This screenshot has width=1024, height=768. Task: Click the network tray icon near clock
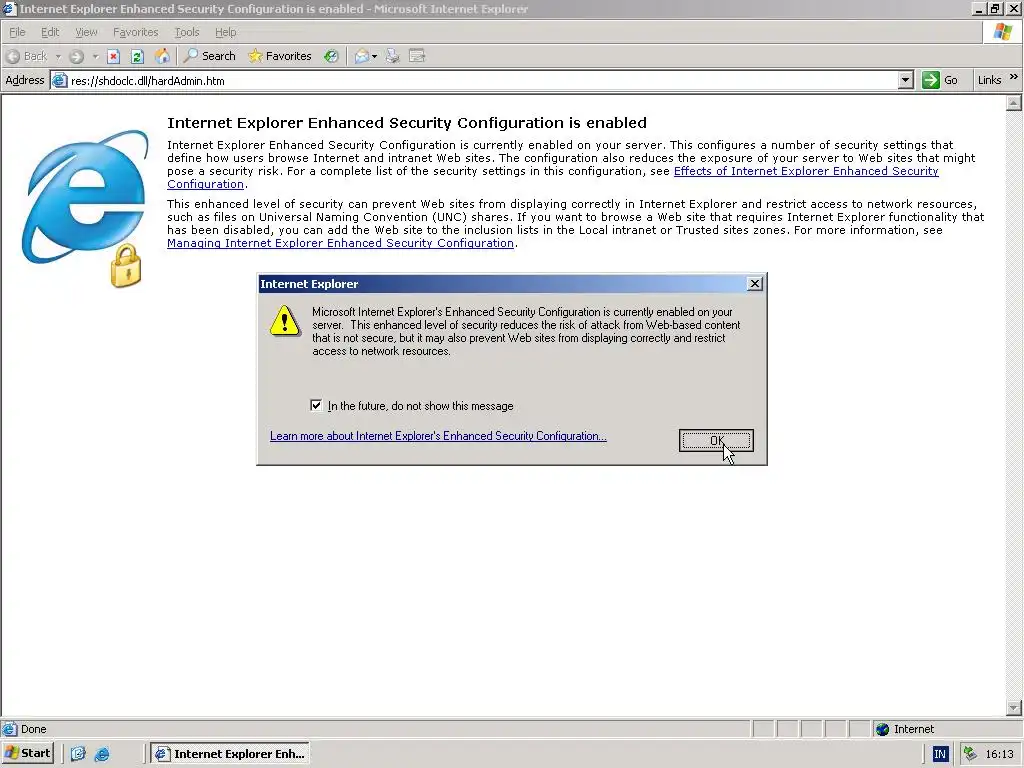pyautogui.click(x=970, y=754)
